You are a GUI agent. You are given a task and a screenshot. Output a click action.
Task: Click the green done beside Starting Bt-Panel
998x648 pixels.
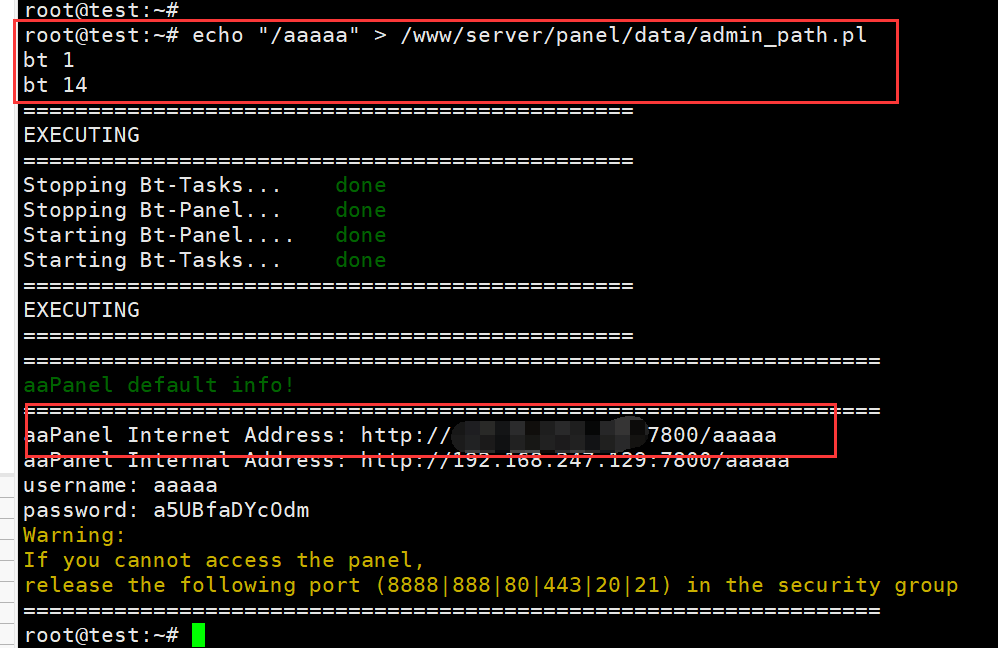360,235
